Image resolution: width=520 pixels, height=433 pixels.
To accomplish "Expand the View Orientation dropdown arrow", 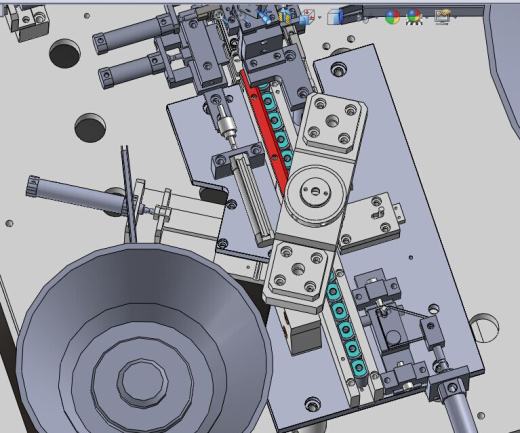I will pos(320,17).
